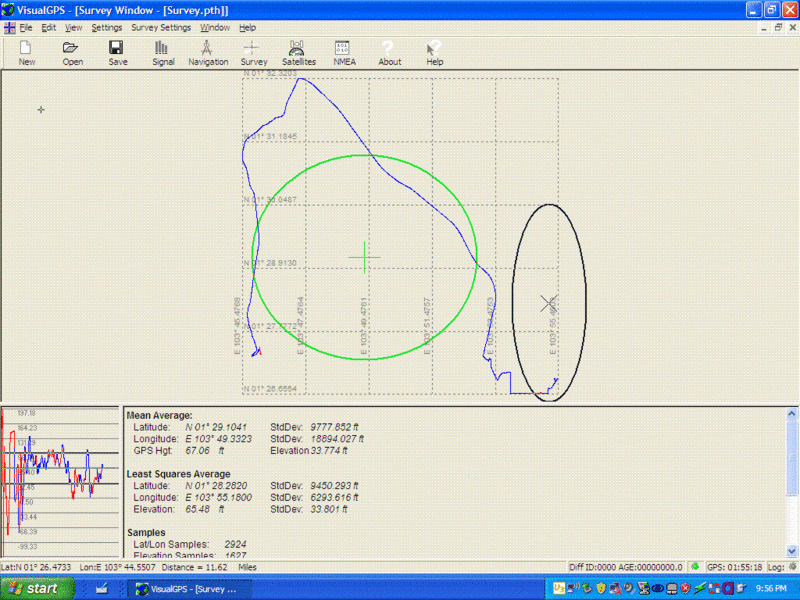Restore the inner Survey child window
The image size is (800, 600).
click(778, 28)
